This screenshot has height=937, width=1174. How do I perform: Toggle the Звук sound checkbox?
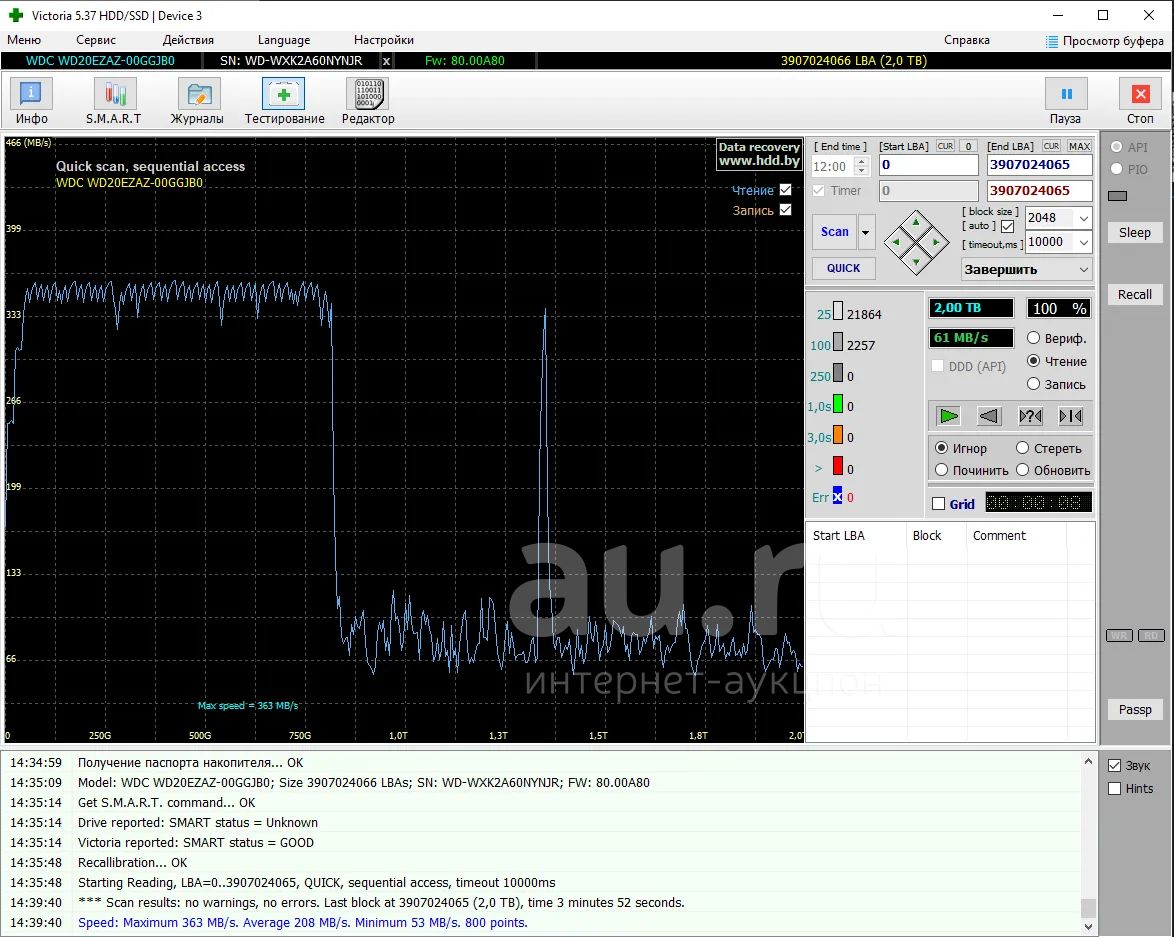[1114, 765]
